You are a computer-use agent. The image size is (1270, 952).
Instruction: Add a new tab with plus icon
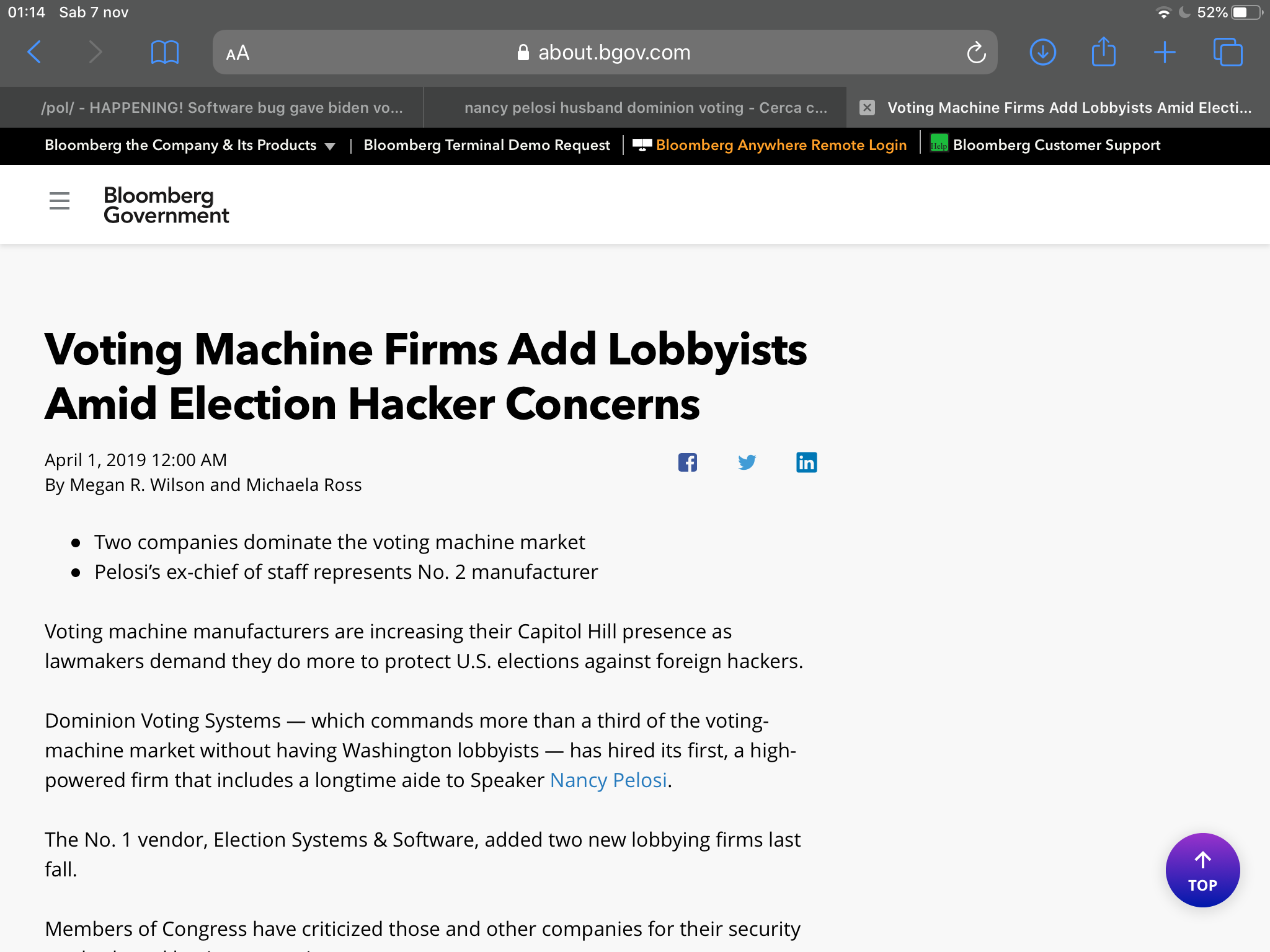tap(1165, 52)
